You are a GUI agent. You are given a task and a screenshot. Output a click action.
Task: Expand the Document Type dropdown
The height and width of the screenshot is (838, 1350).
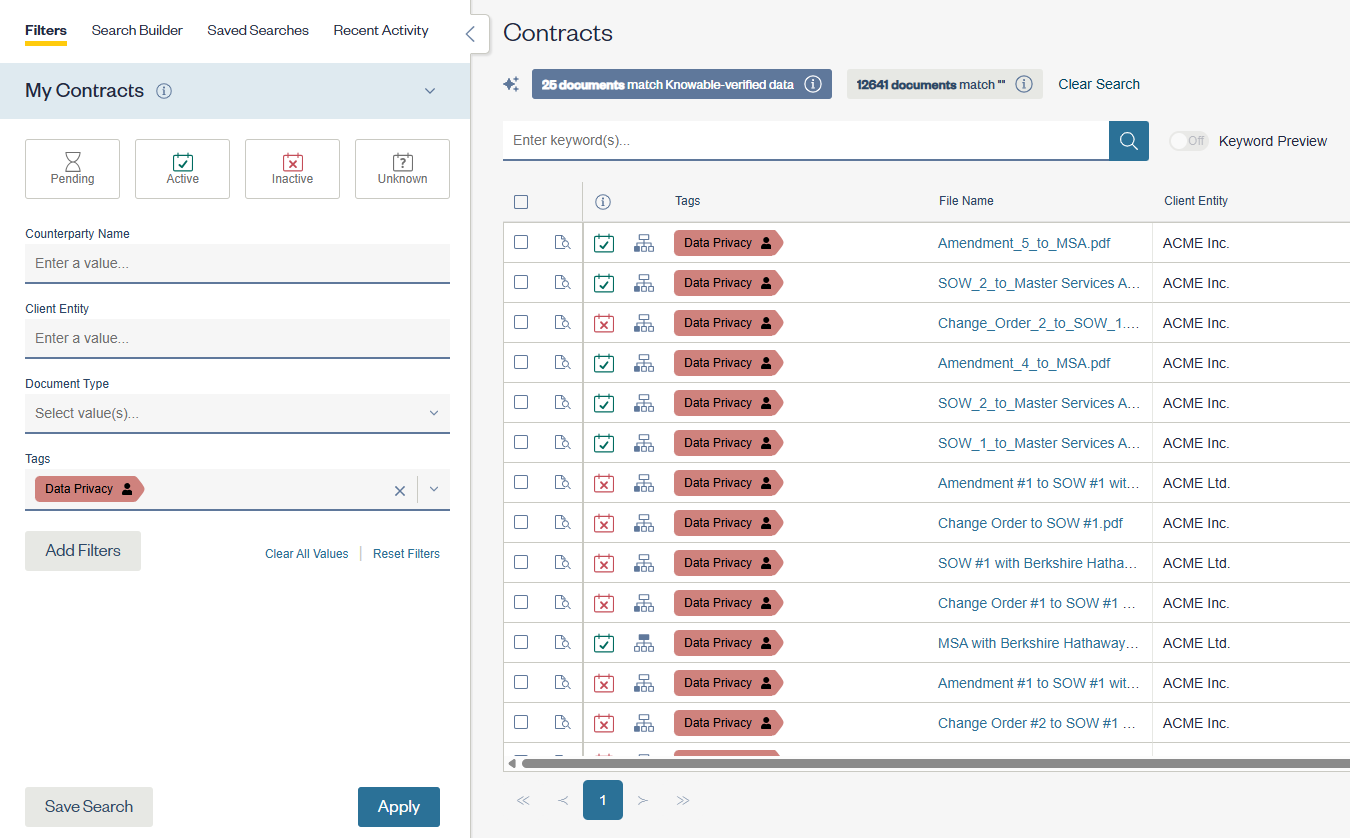[433, 413]
